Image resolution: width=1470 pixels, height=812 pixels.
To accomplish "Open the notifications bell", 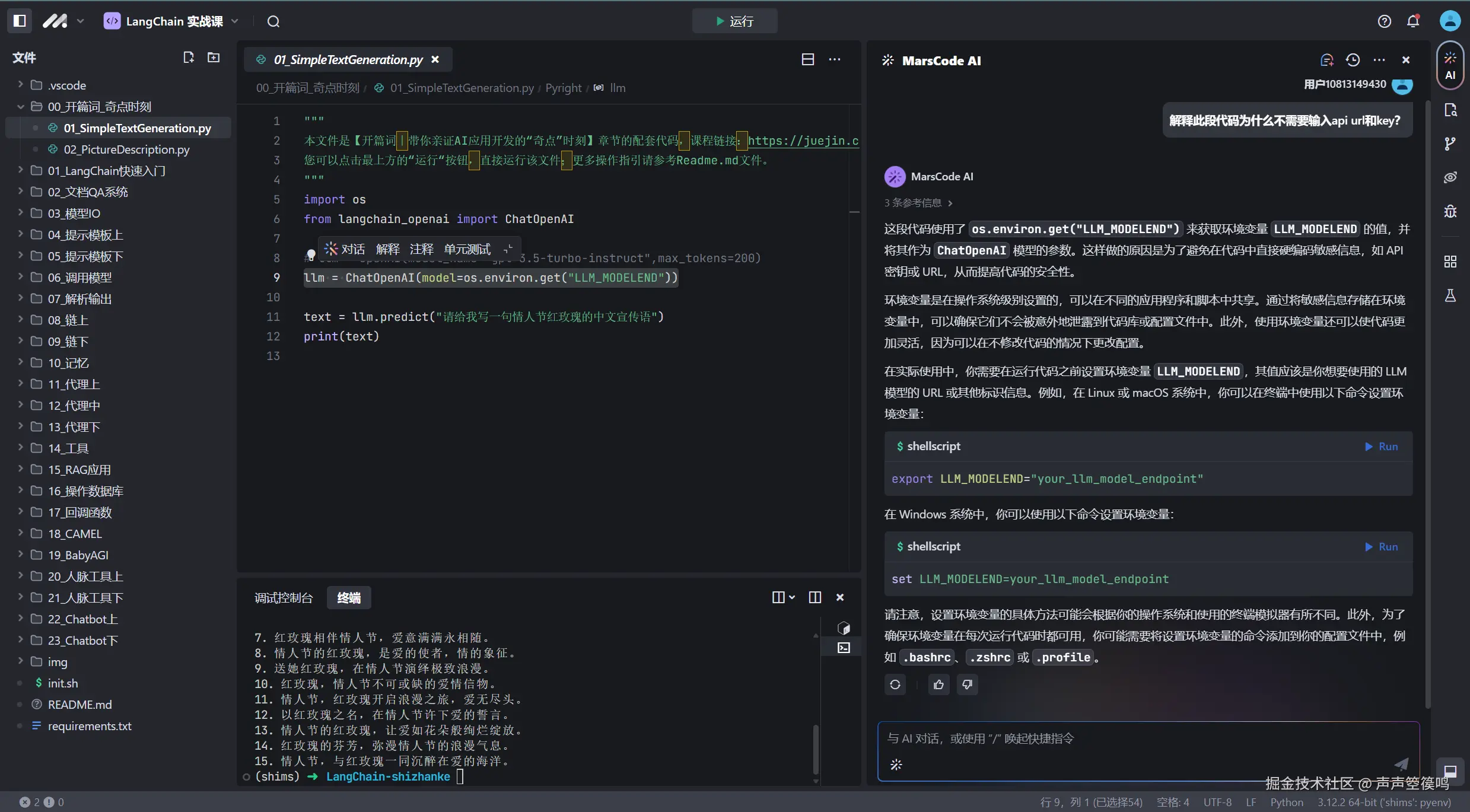I will [x=1413, y=21].
